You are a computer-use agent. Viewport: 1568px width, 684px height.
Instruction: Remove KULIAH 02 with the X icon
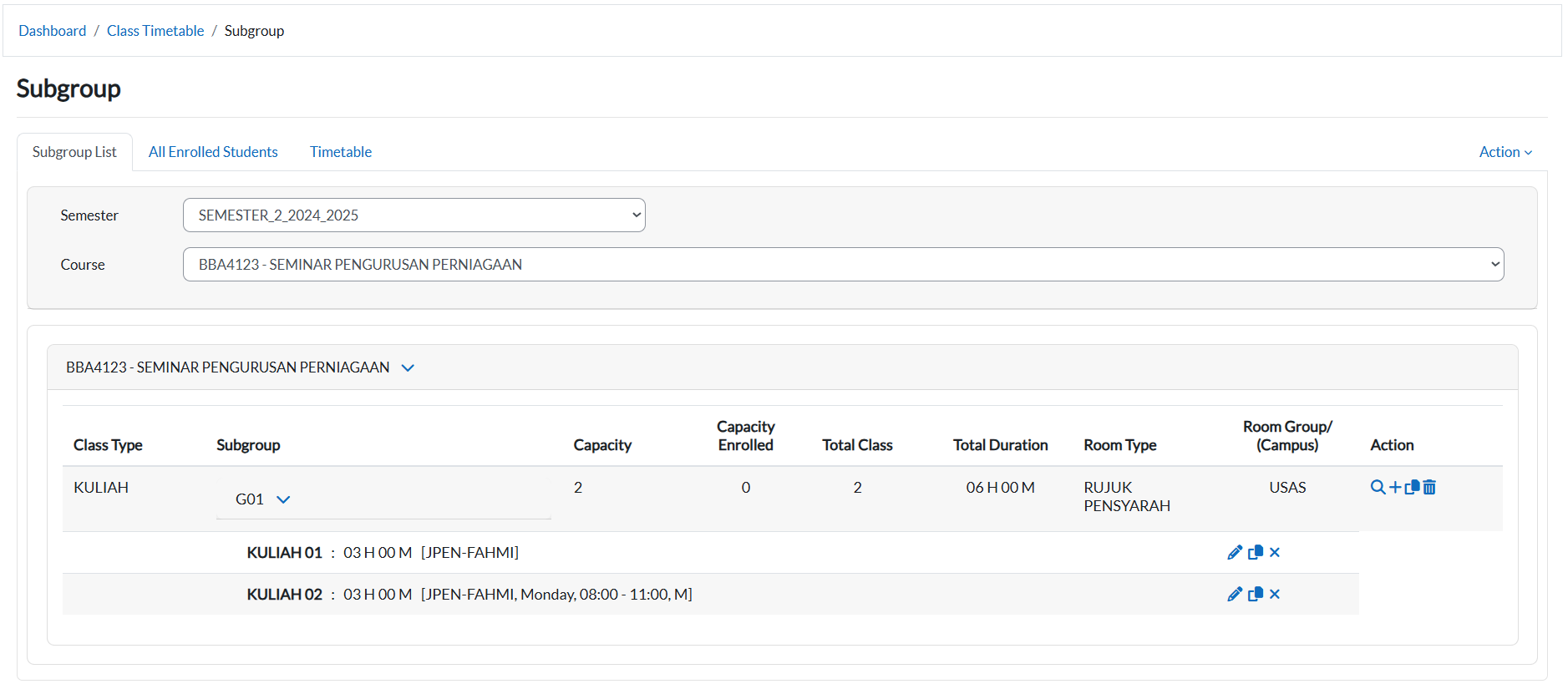click(1275, 594)
